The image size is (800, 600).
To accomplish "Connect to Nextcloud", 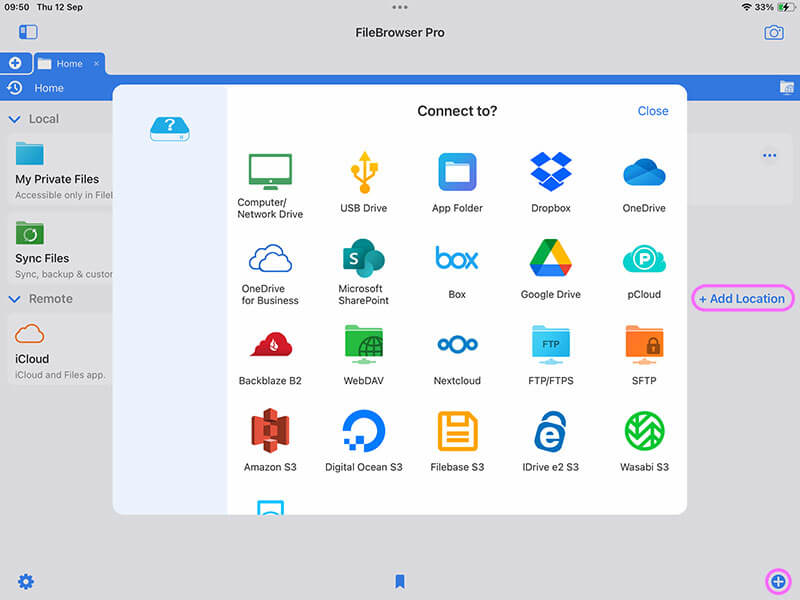I will 457,358.
